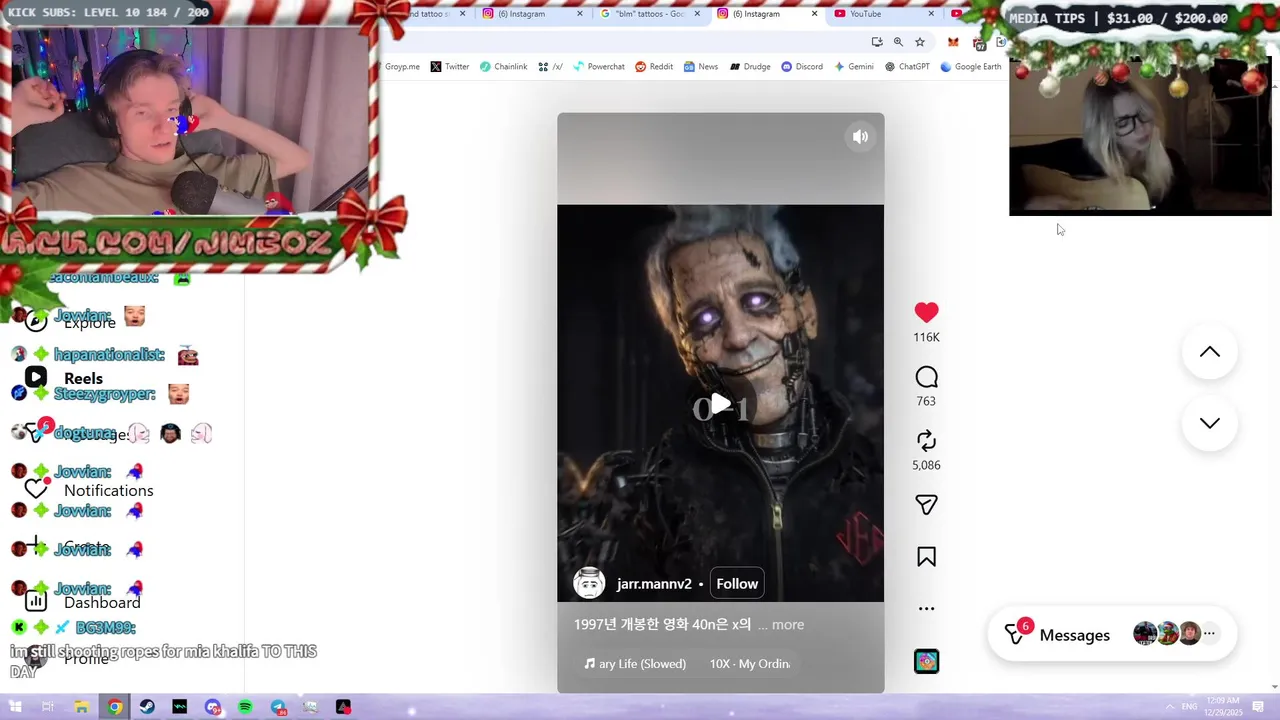
Task: Open the News bookmark
Action: (x=701, y=67)
